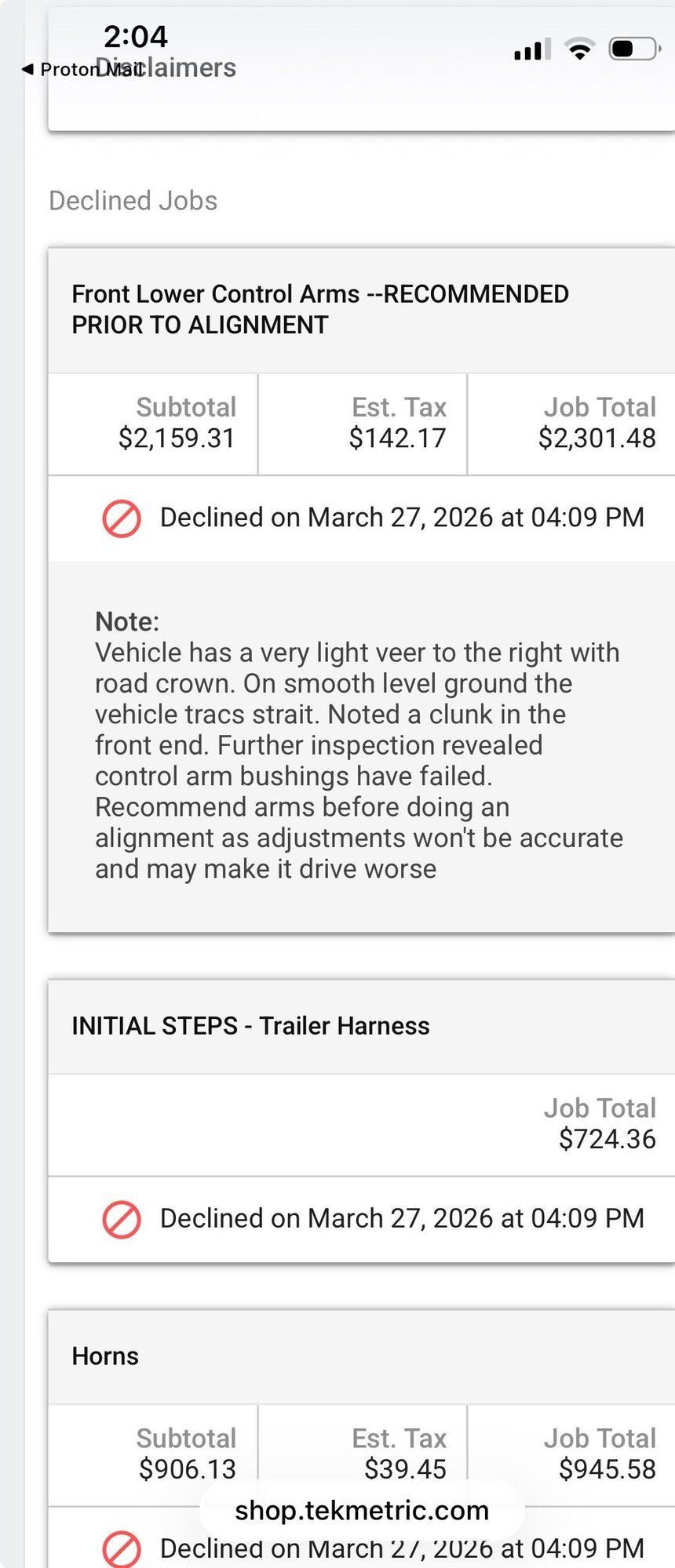Viewport: 675px width, 1568px height.
Task: Tap the declined icon under Horns job
Action: 122,1548
